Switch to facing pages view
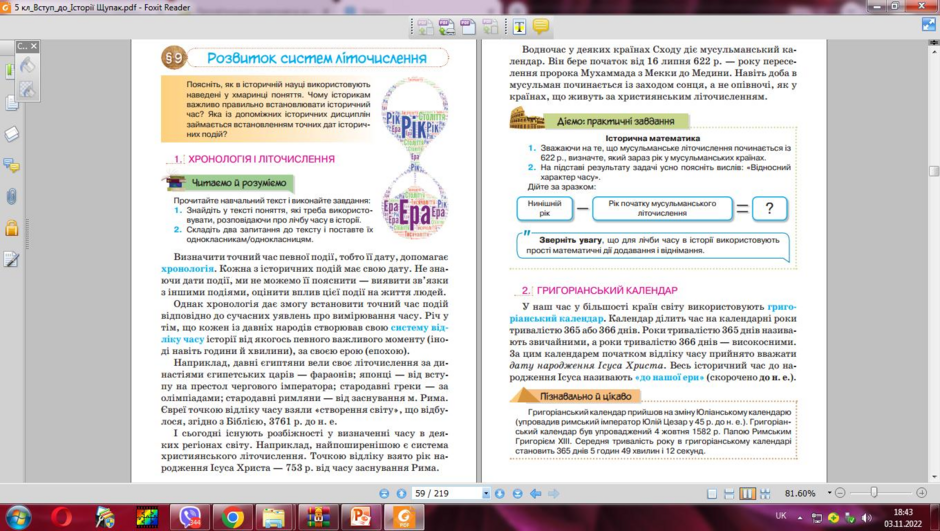The image size is (940, 531). click(x=747, y=493)
